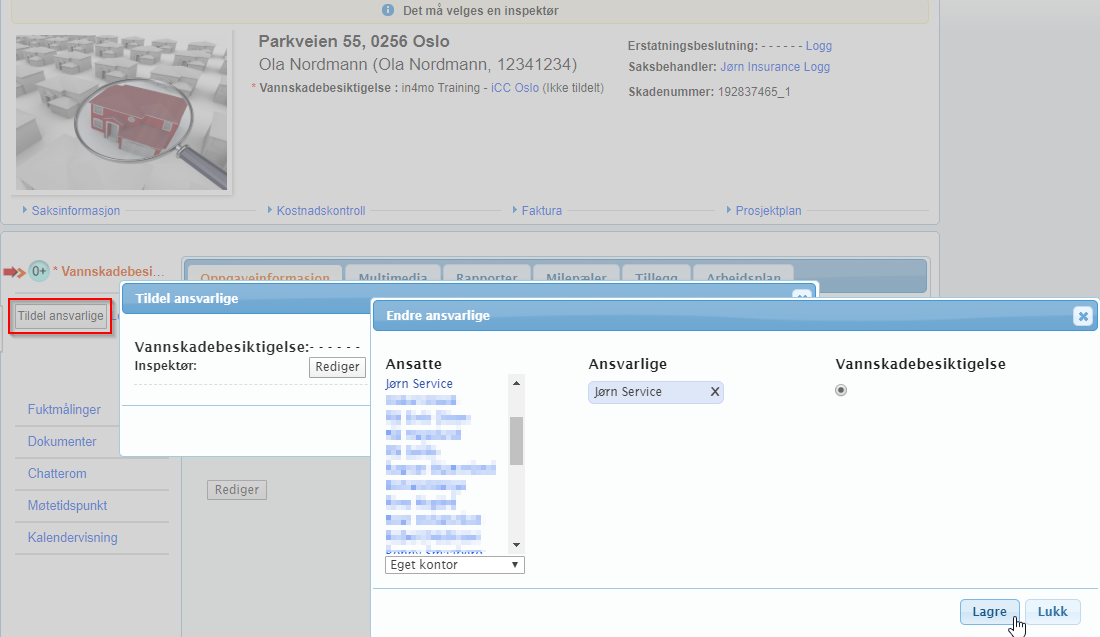1100x637 pixels.
Task: Close the Tildel ansvarlige dialog
Action: [x=801, y=297]
